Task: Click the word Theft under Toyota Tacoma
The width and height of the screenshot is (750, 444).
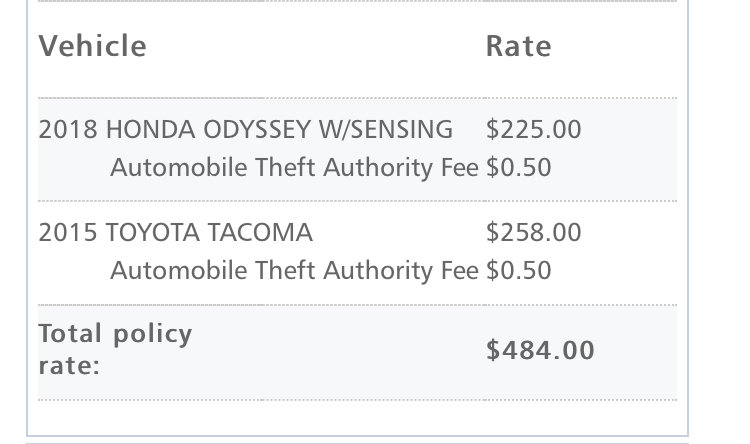Action: [286, 271]
